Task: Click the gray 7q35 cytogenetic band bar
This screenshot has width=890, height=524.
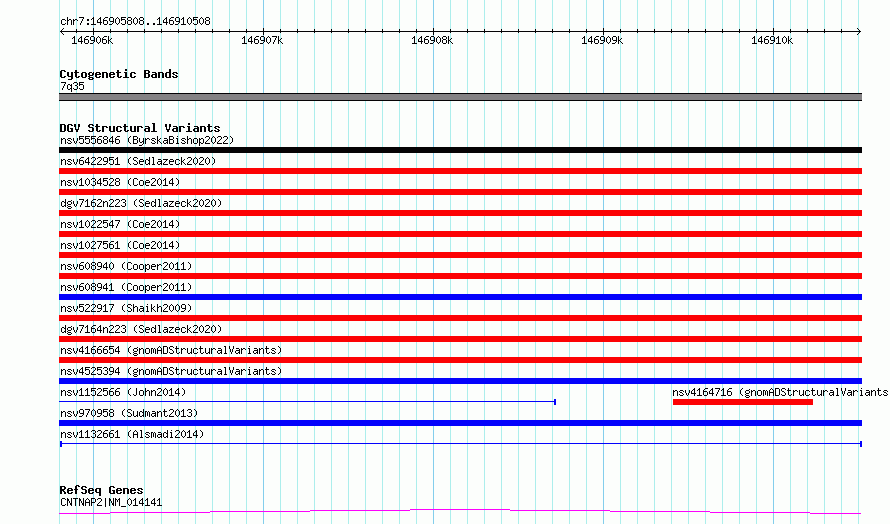Action: (460, 97)
